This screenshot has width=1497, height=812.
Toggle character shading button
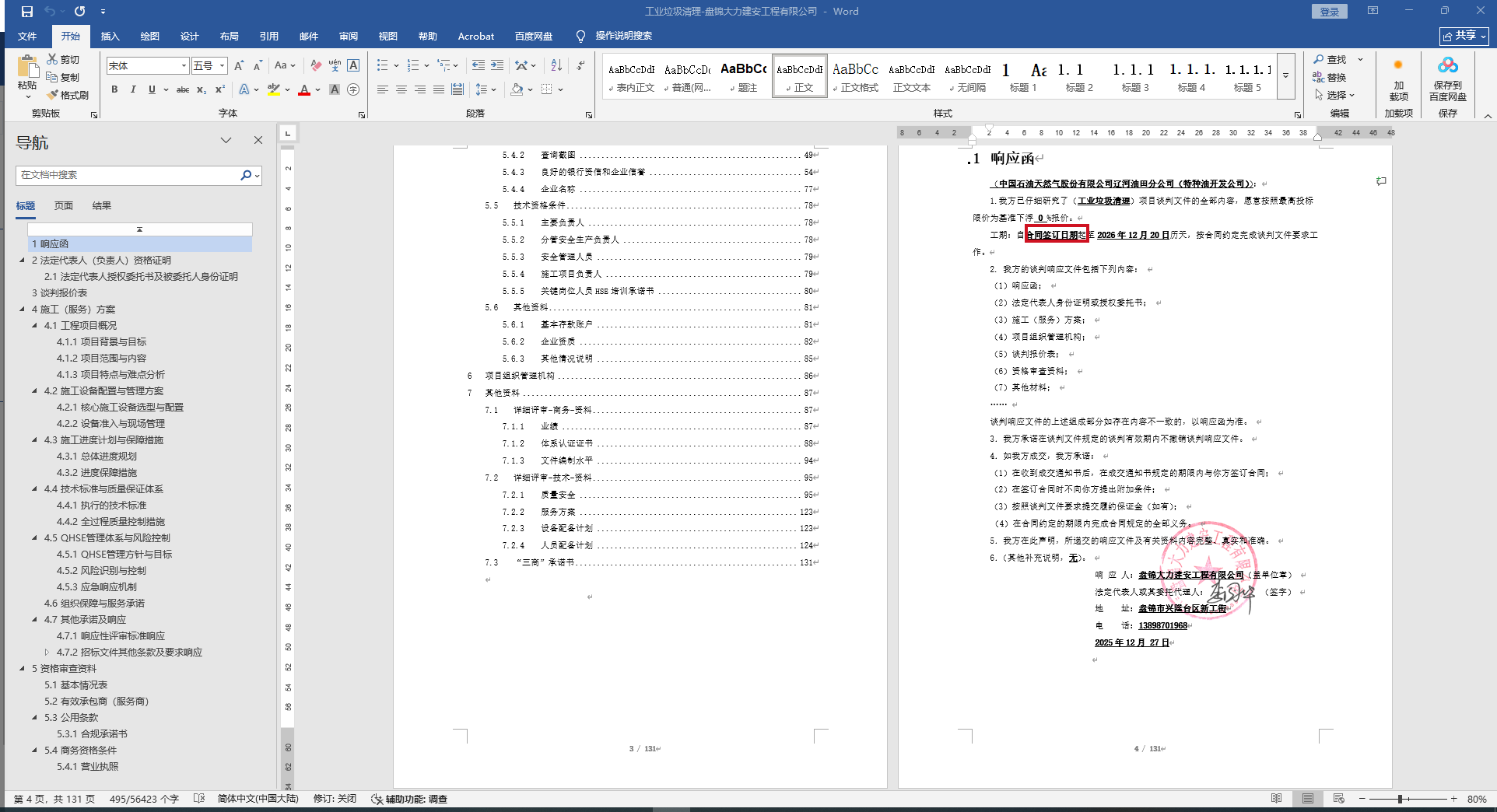coord(335,89)
